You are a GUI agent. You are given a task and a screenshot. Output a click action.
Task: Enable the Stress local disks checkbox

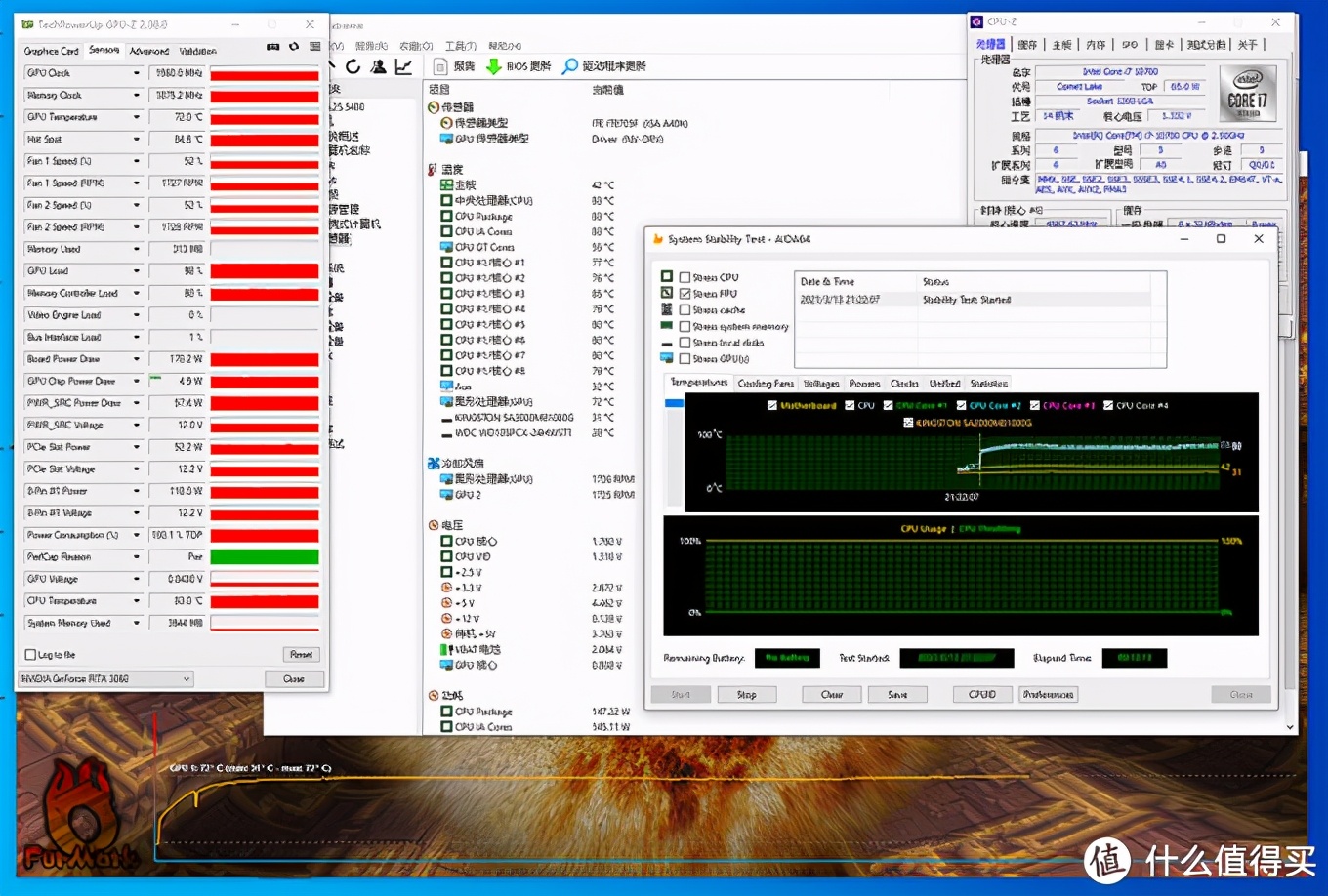pyautogui.click(x=685, y=343)
